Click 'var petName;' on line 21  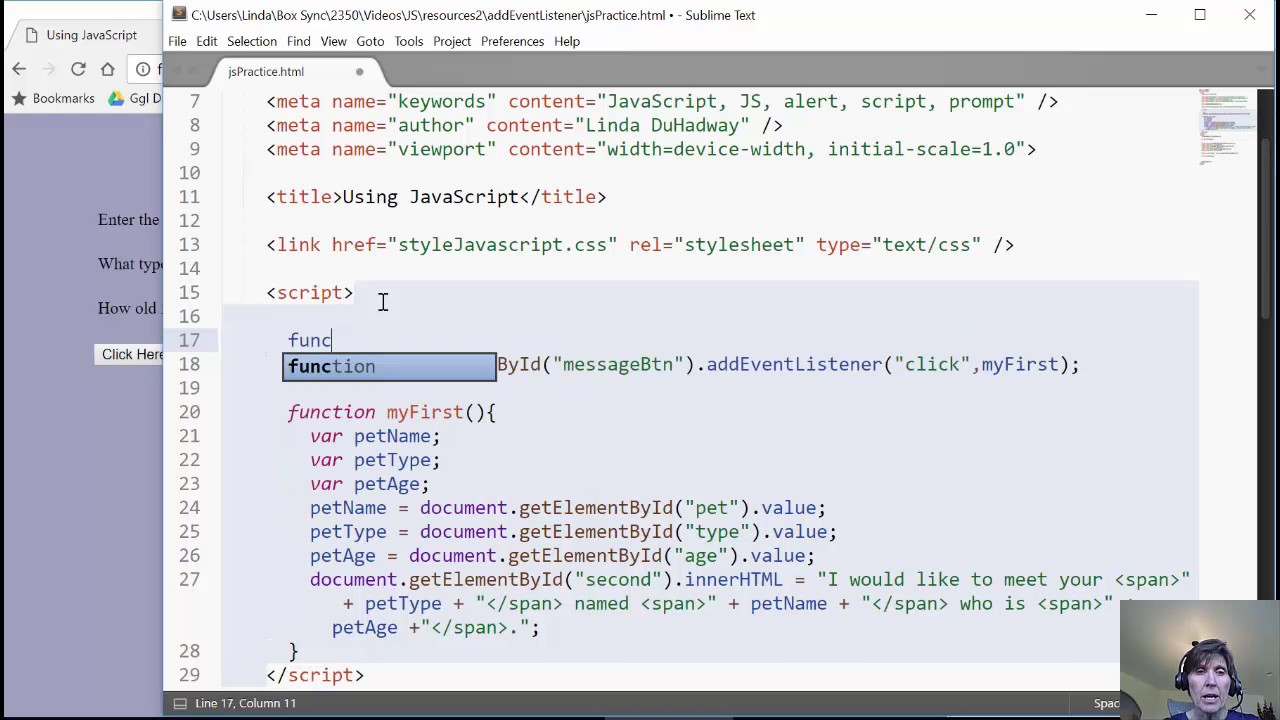coord(375,436)
